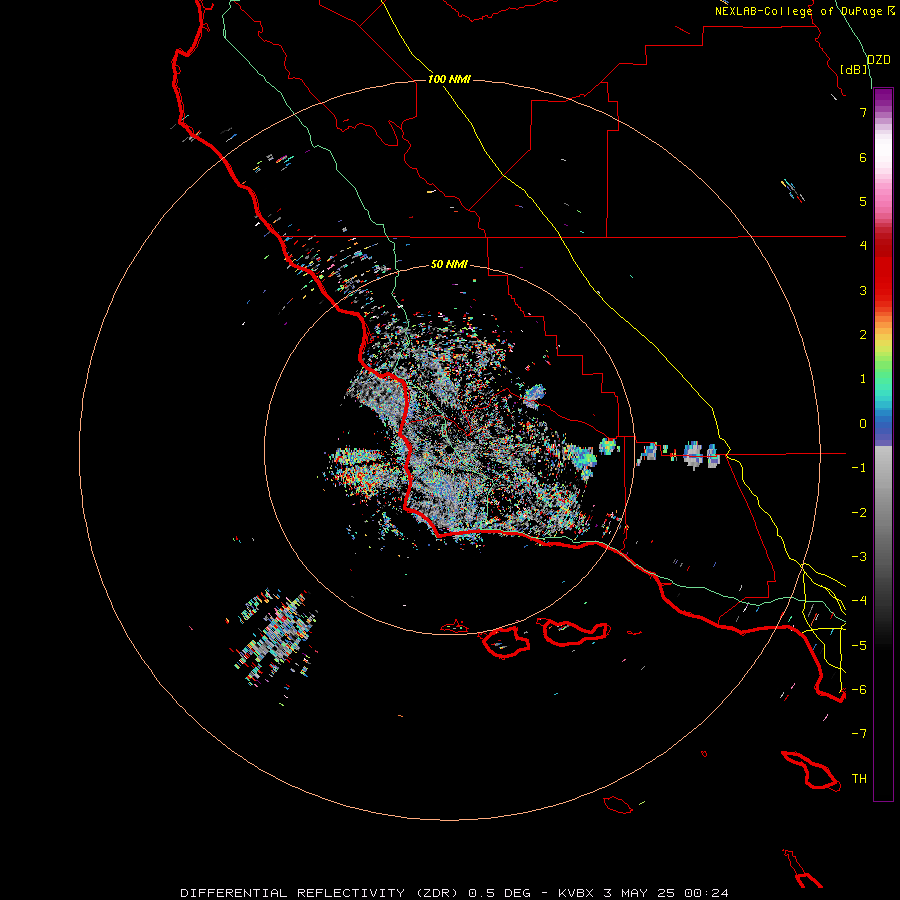Click the "2" value on color scale
Screen dimensions: 900x900
coord(863,335)
